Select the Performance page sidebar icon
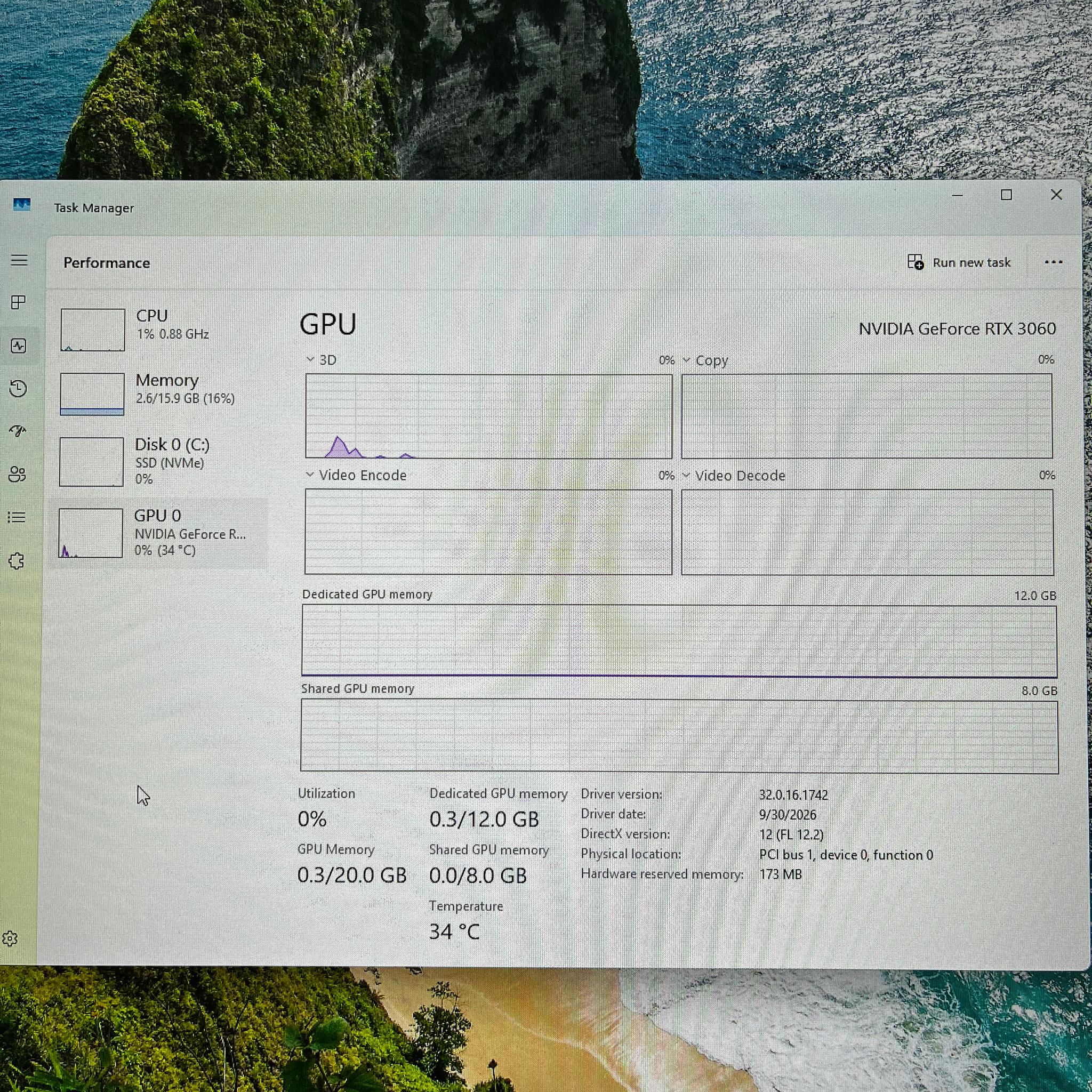 (x=19, y=346)
